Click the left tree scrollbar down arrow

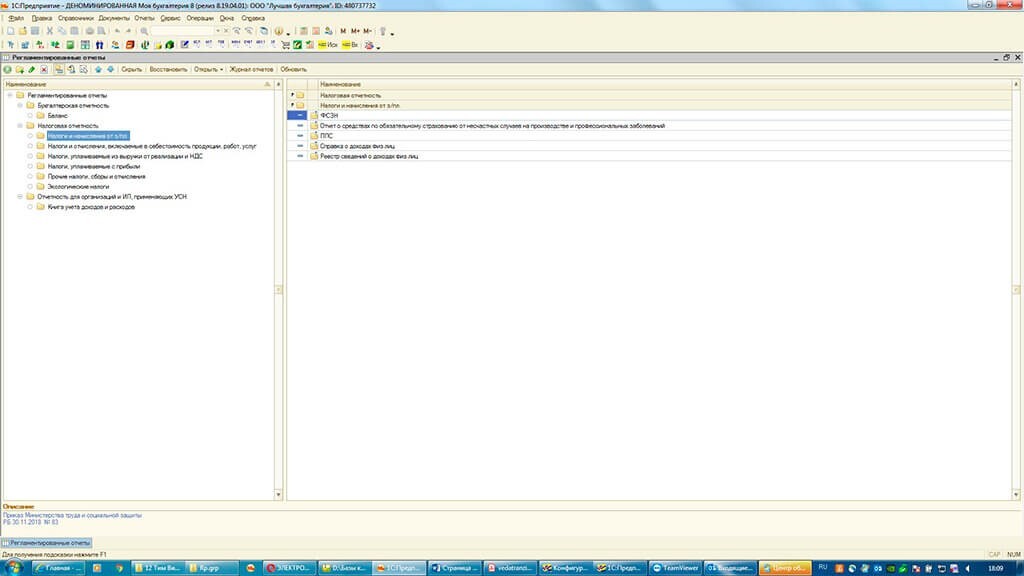tap(278, 495)
